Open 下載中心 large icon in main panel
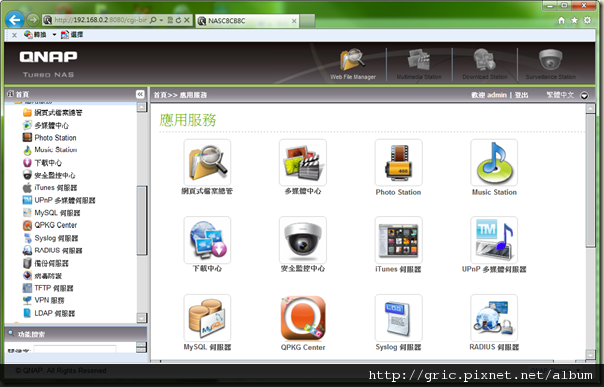Image resolution: width=604 pixels, height=387 pixels. click(x=207, y=240)
